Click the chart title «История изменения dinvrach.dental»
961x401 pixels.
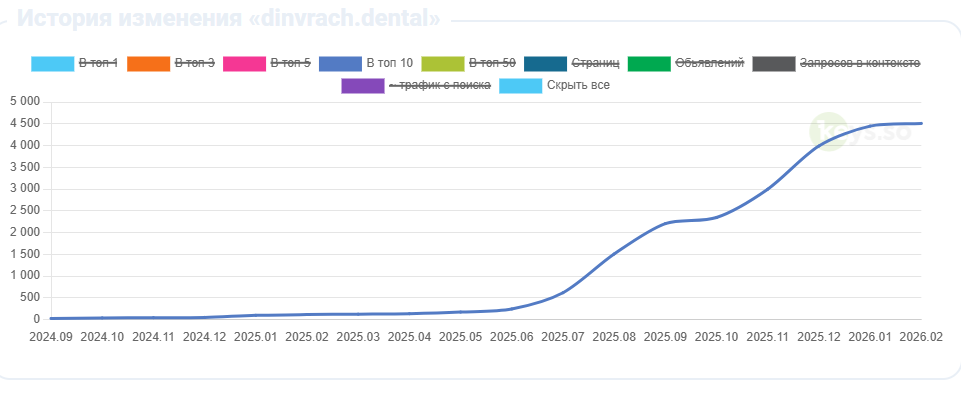pos(229,18)
